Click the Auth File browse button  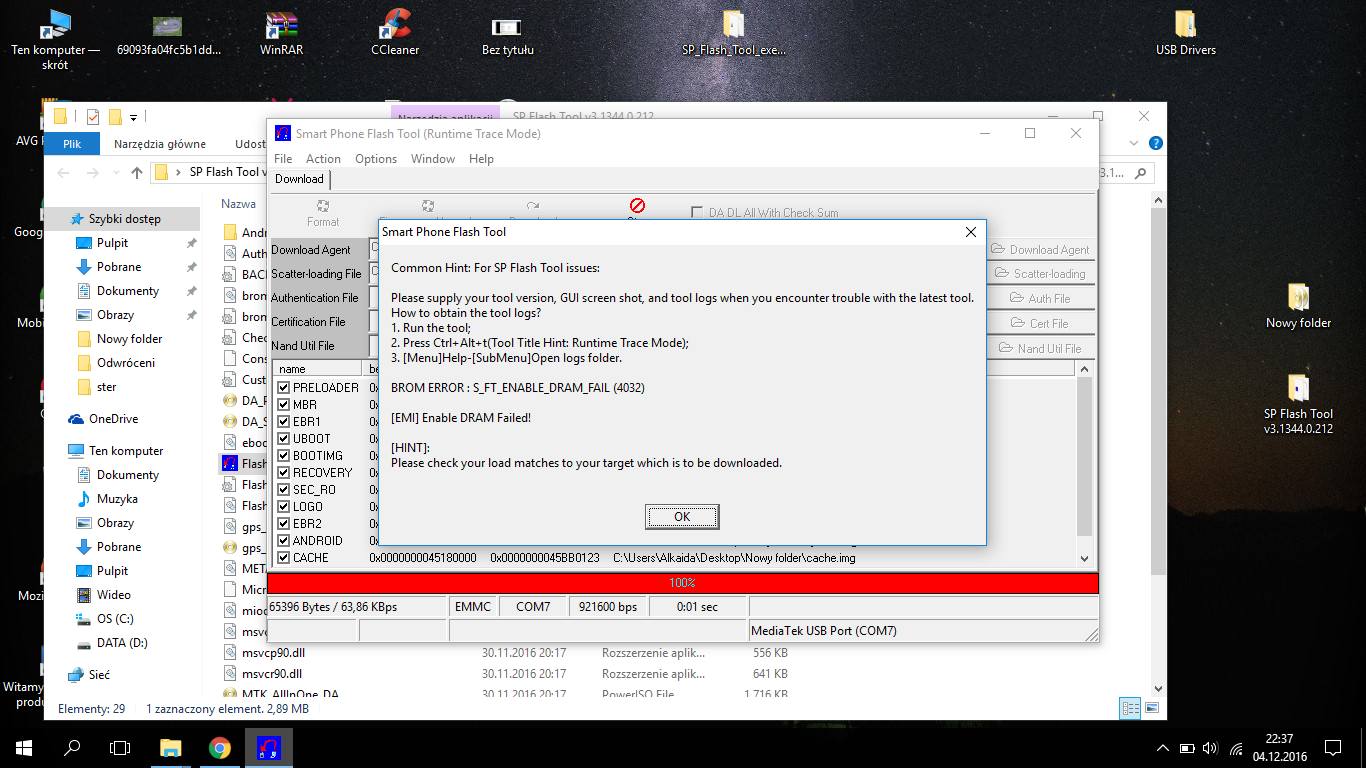[1040, 298]
